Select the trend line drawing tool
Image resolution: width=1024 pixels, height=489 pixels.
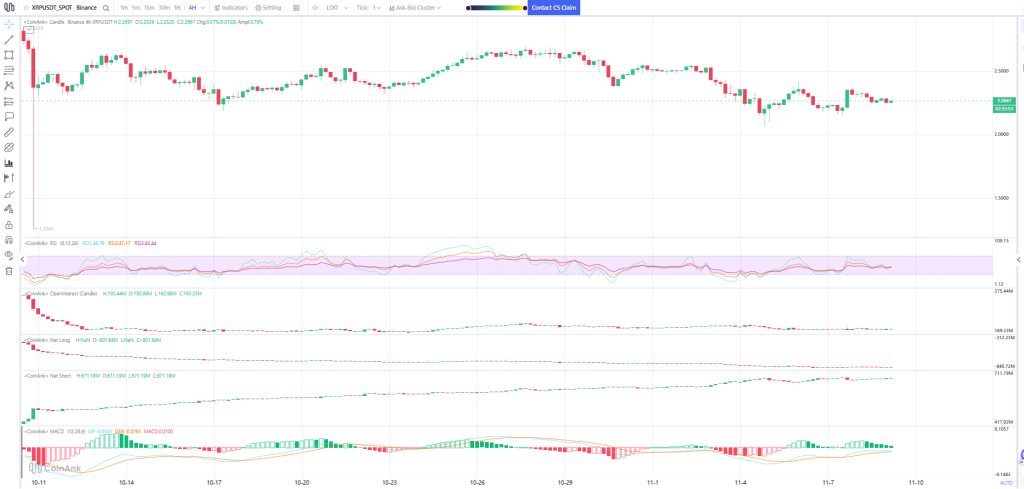[x=8, y=38]
